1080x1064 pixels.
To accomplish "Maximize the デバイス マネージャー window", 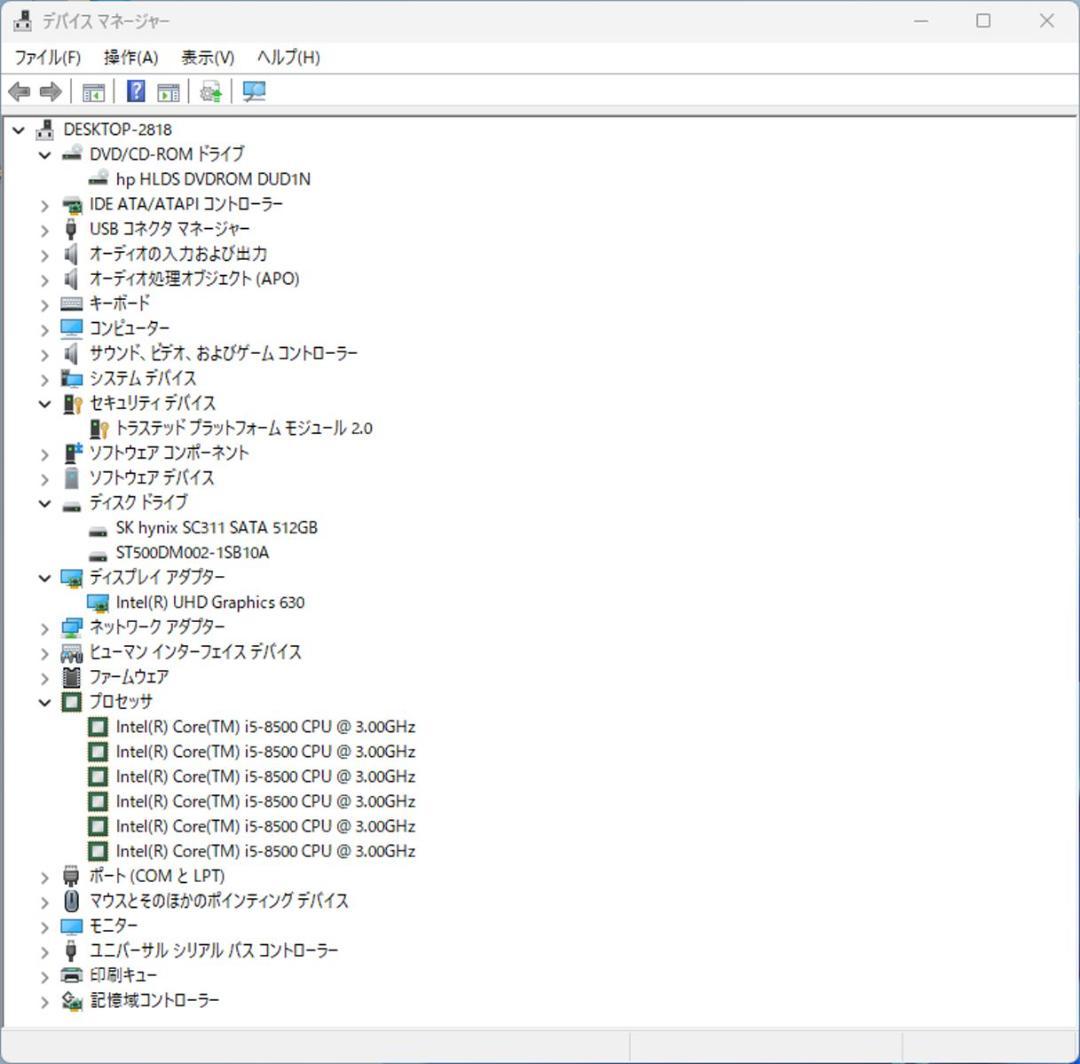I will click(x=984, y=21).
